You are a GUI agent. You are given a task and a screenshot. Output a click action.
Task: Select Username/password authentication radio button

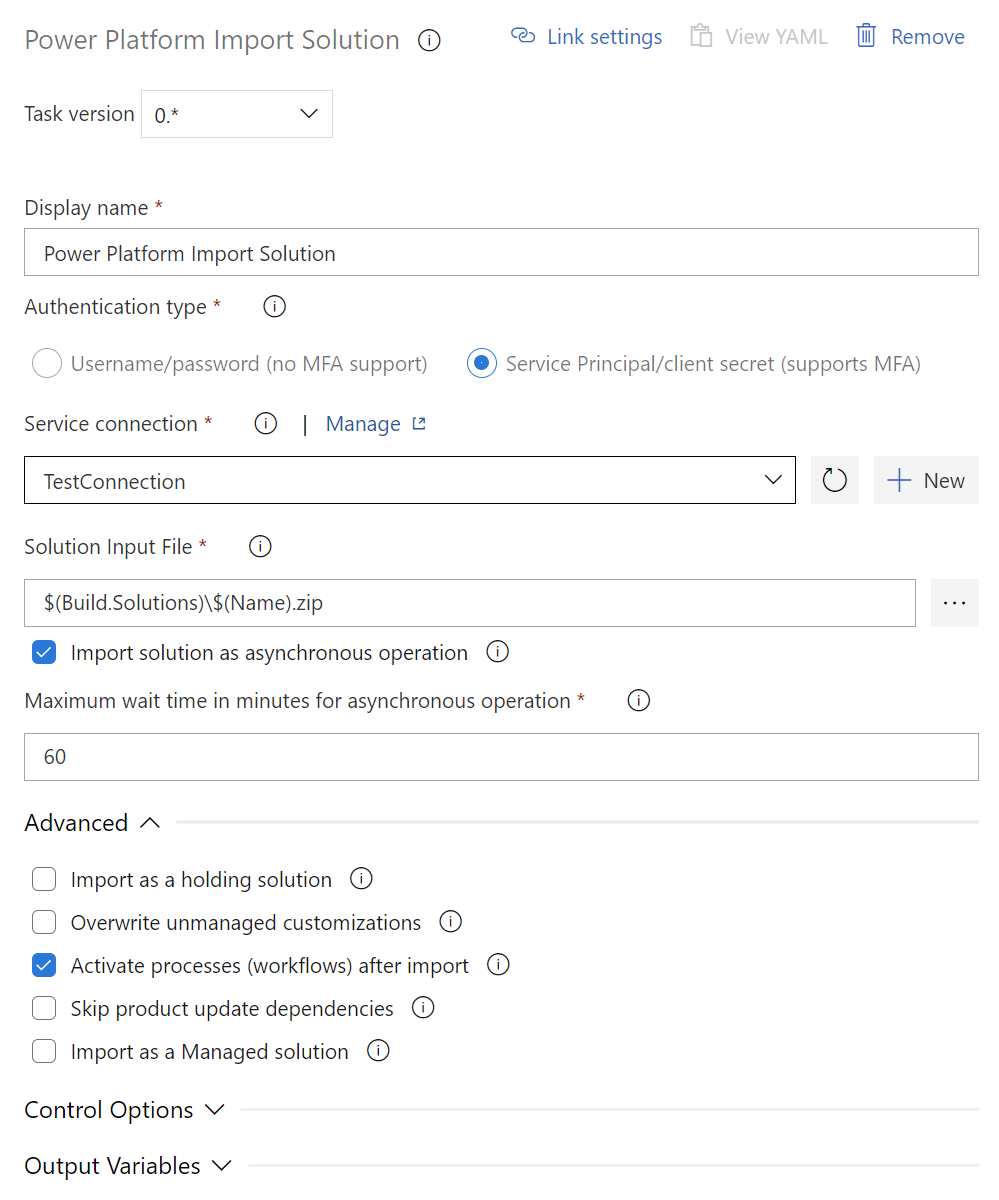pos(47,364)
